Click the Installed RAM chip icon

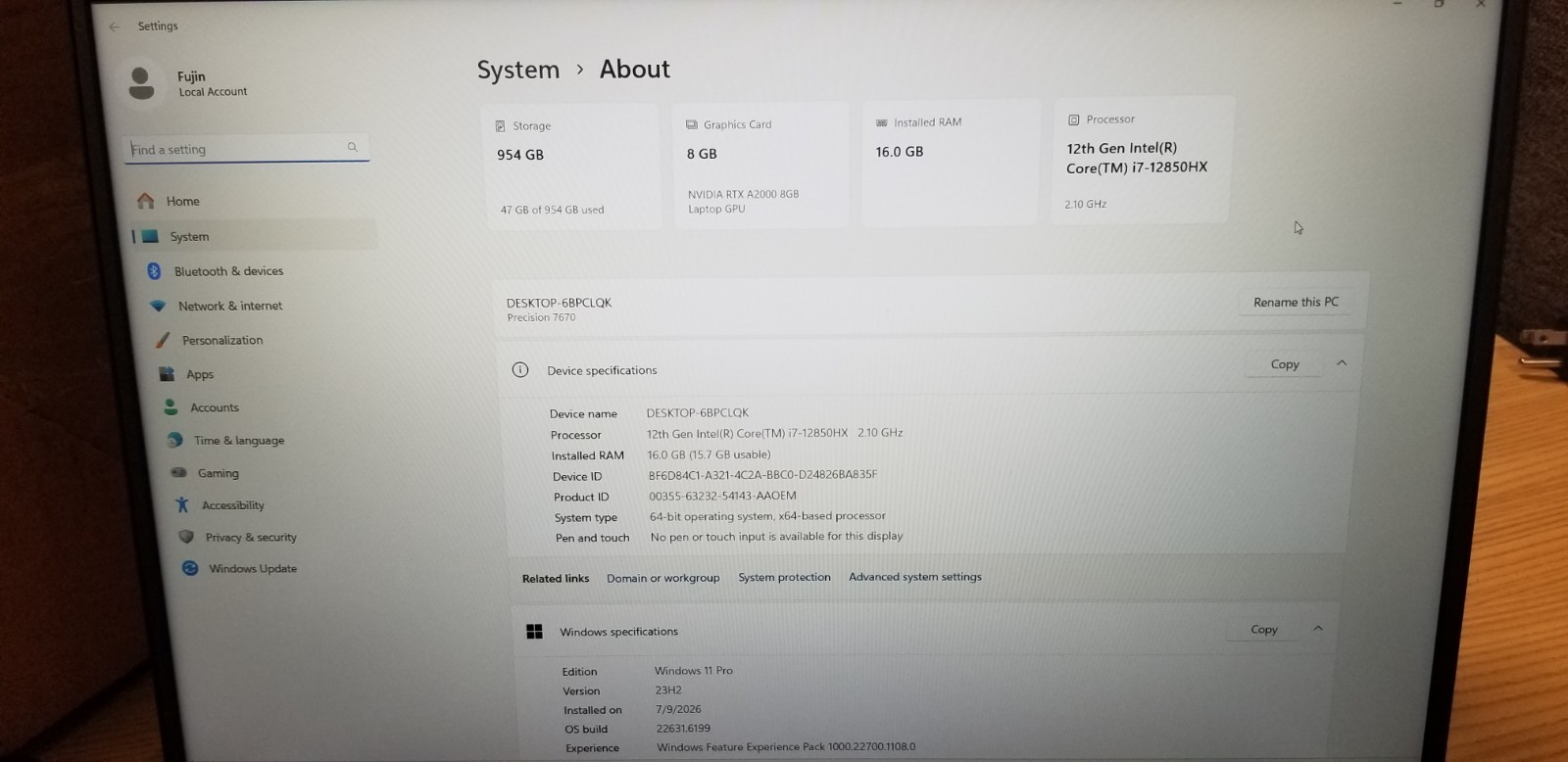(x=882, y=122)
